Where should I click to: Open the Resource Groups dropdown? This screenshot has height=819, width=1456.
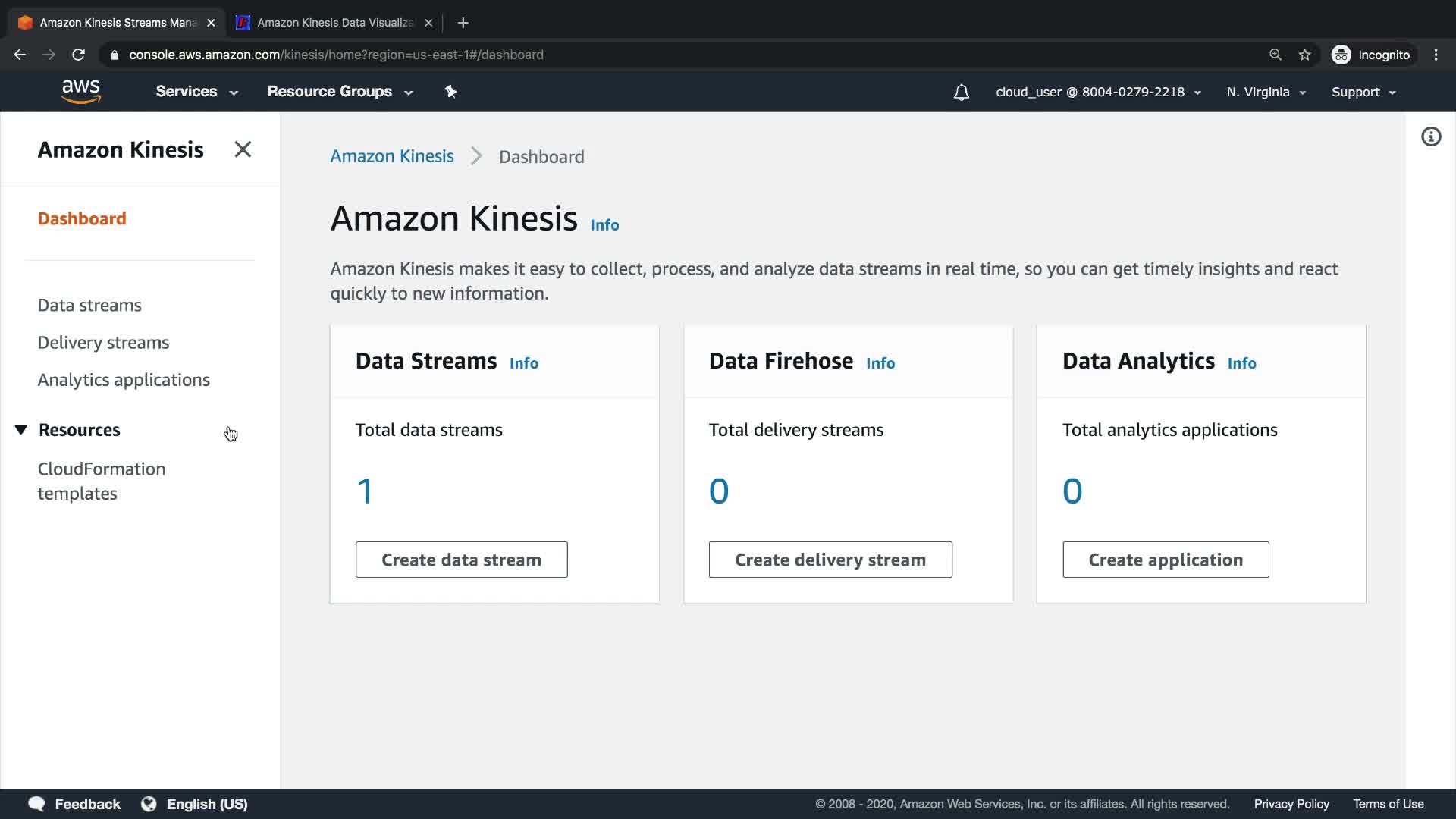339,92
